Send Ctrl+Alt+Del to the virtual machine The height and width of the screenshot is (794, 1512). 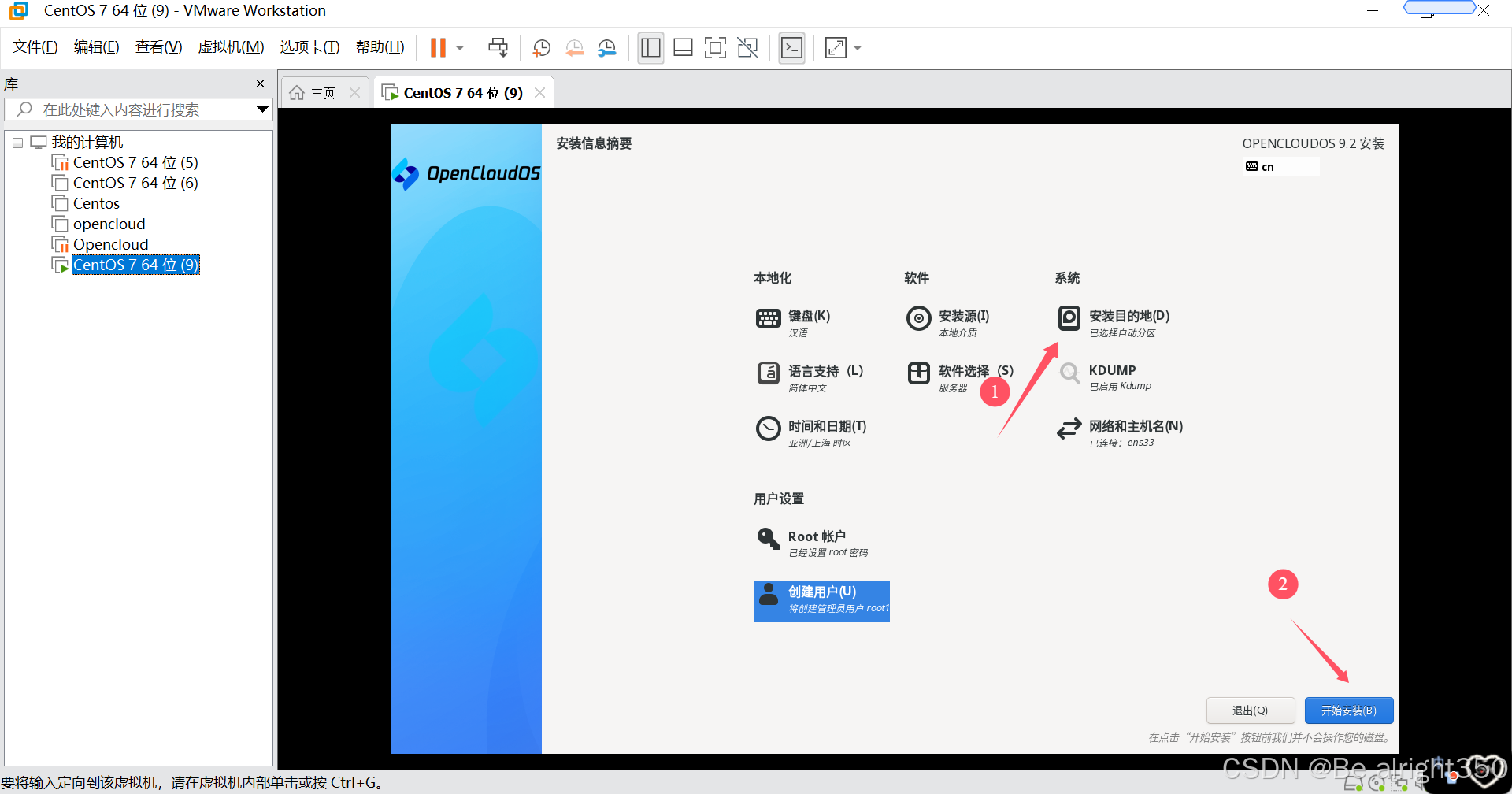point(498,47)
